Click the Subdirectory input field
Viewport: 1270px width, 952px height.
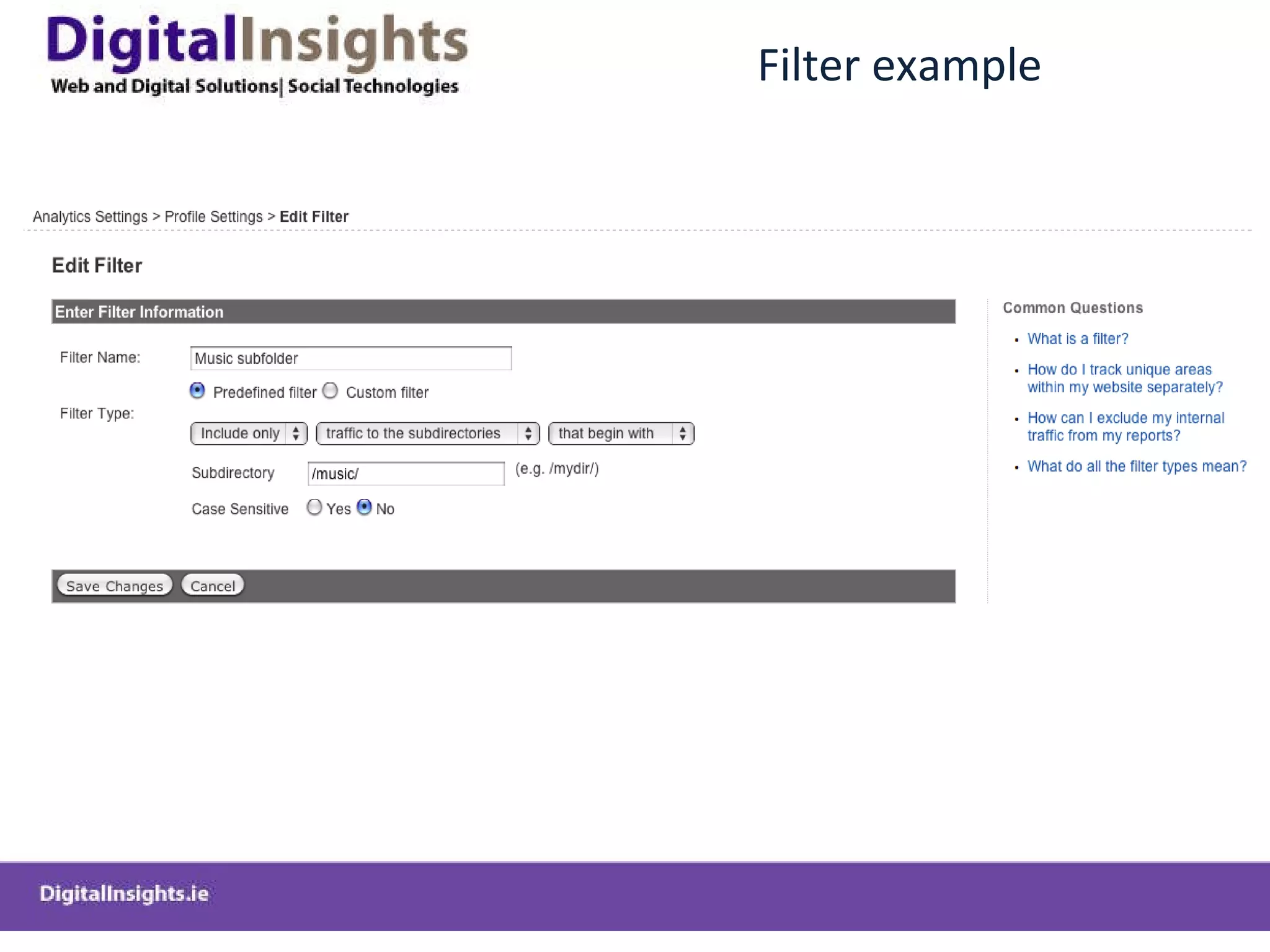pos(406,474)
